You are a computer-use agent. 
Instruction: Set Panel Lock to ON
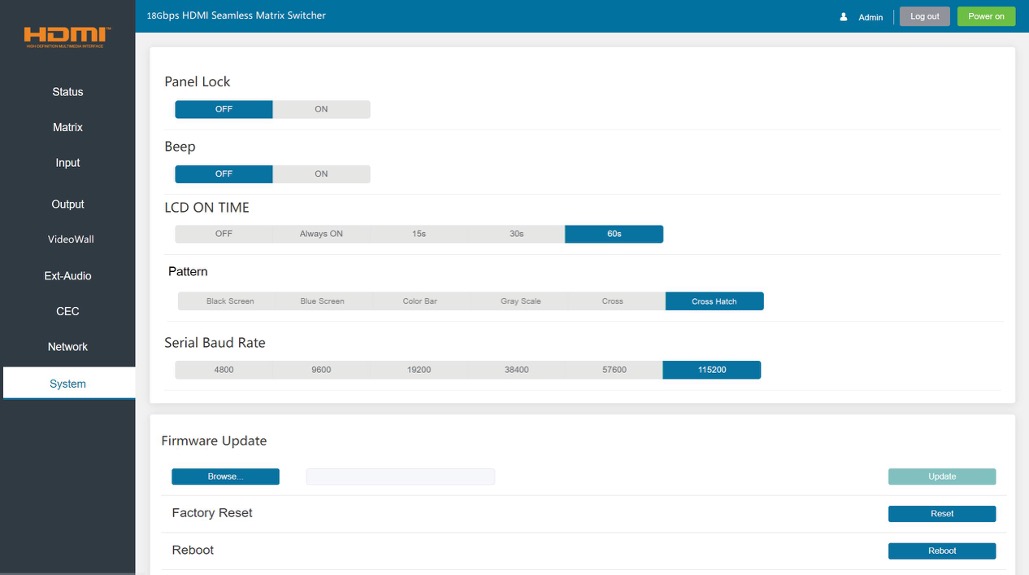click(322, 109)
